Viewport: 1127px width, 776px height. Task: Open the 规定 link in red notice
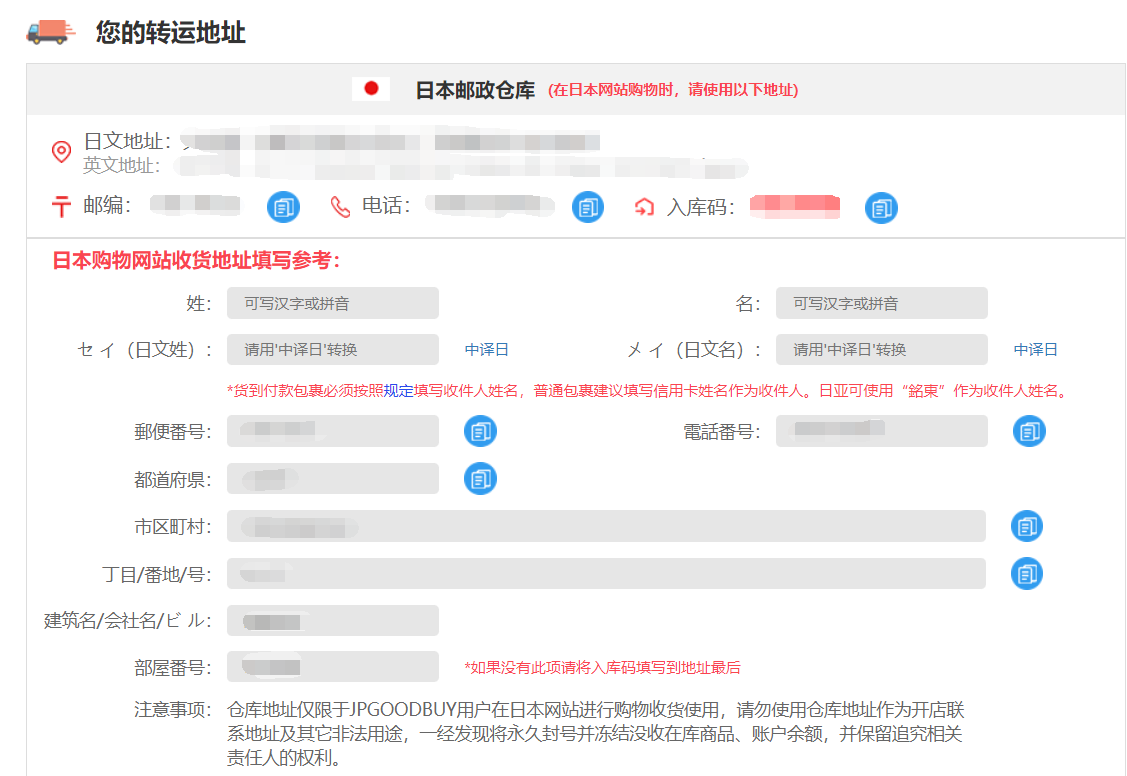pyautogui.click(x=398, y=391)
